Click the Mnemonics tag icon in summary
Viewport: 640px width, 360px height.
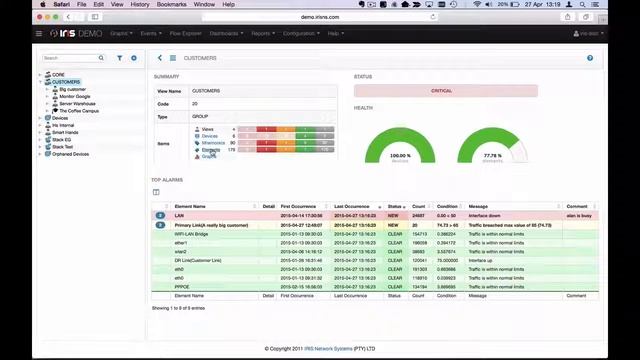197,143
